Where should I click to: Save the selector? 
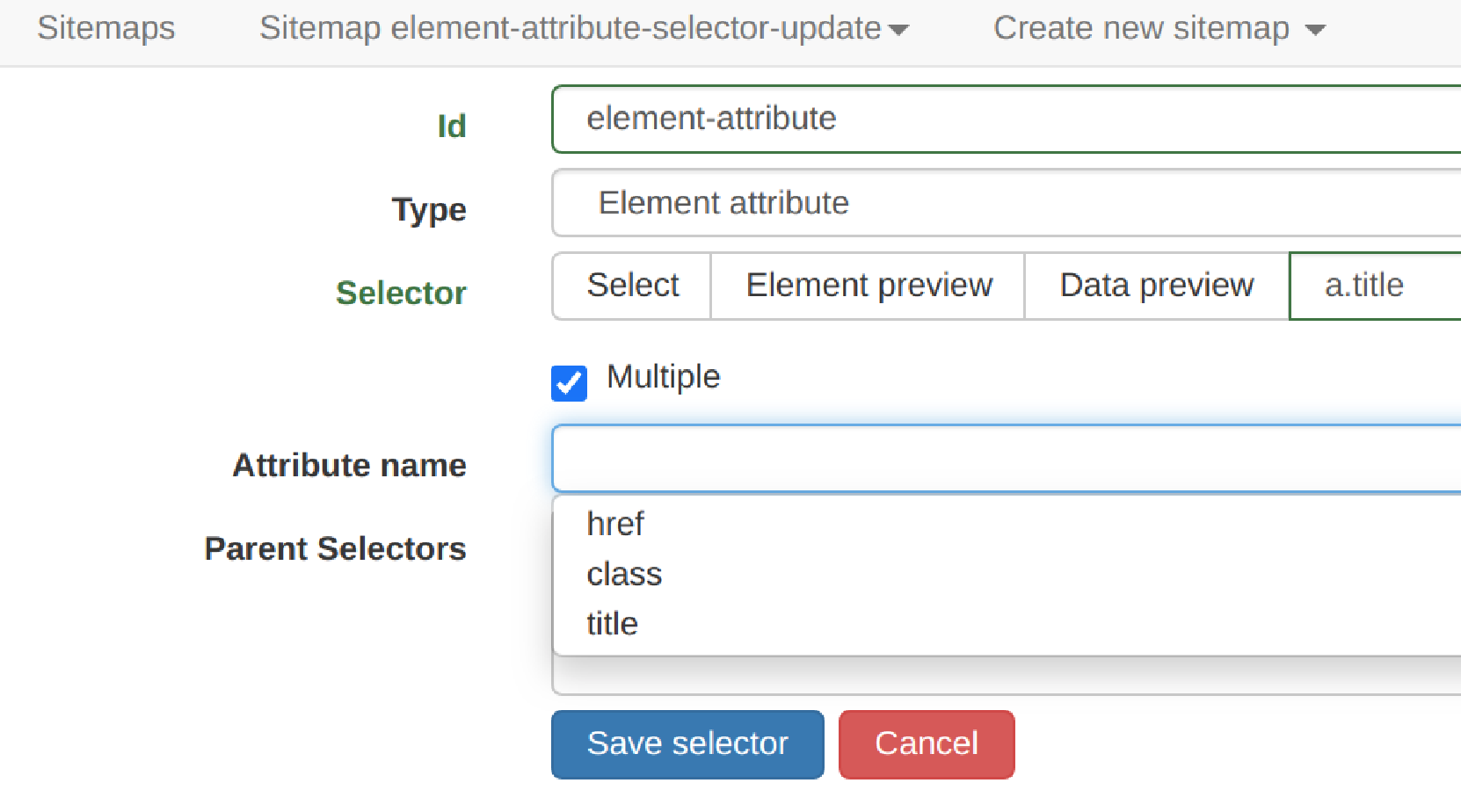click(x=687, y=743)
